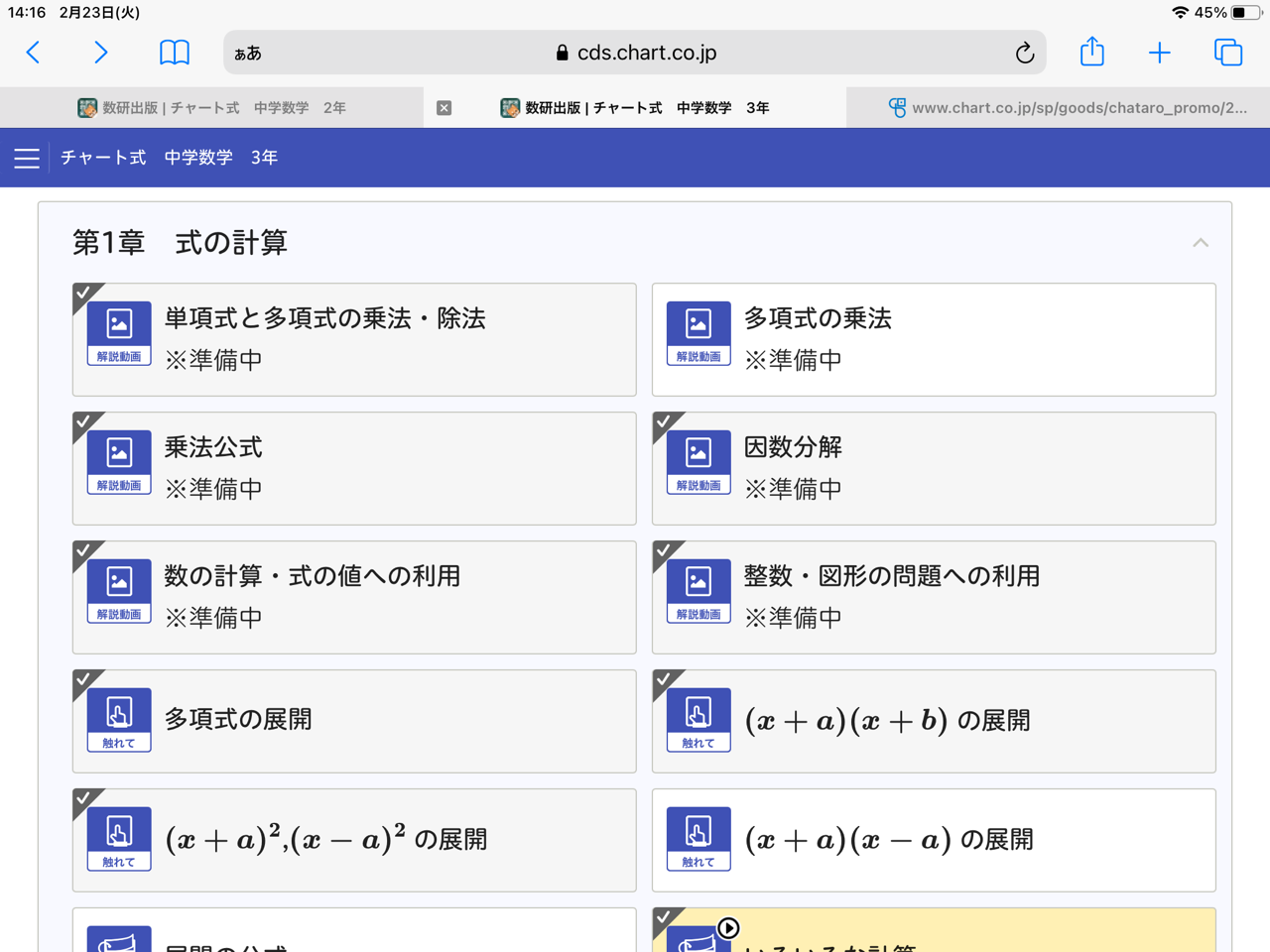Click the checkmark on 整数・図形の問題への利用 card
1270x952 pixels.
[x=663, y=549]
